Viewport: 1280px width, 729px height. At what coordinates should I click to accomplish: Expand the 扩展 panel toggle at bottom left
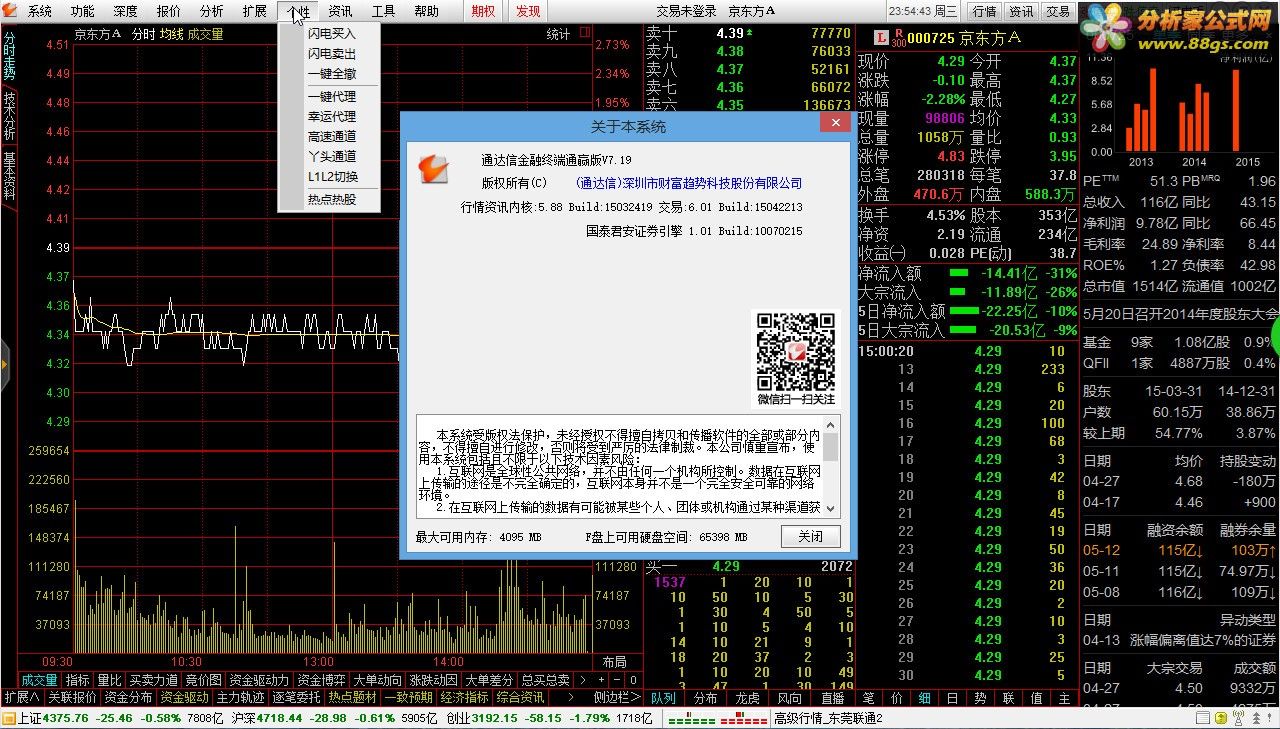[21, 697]
